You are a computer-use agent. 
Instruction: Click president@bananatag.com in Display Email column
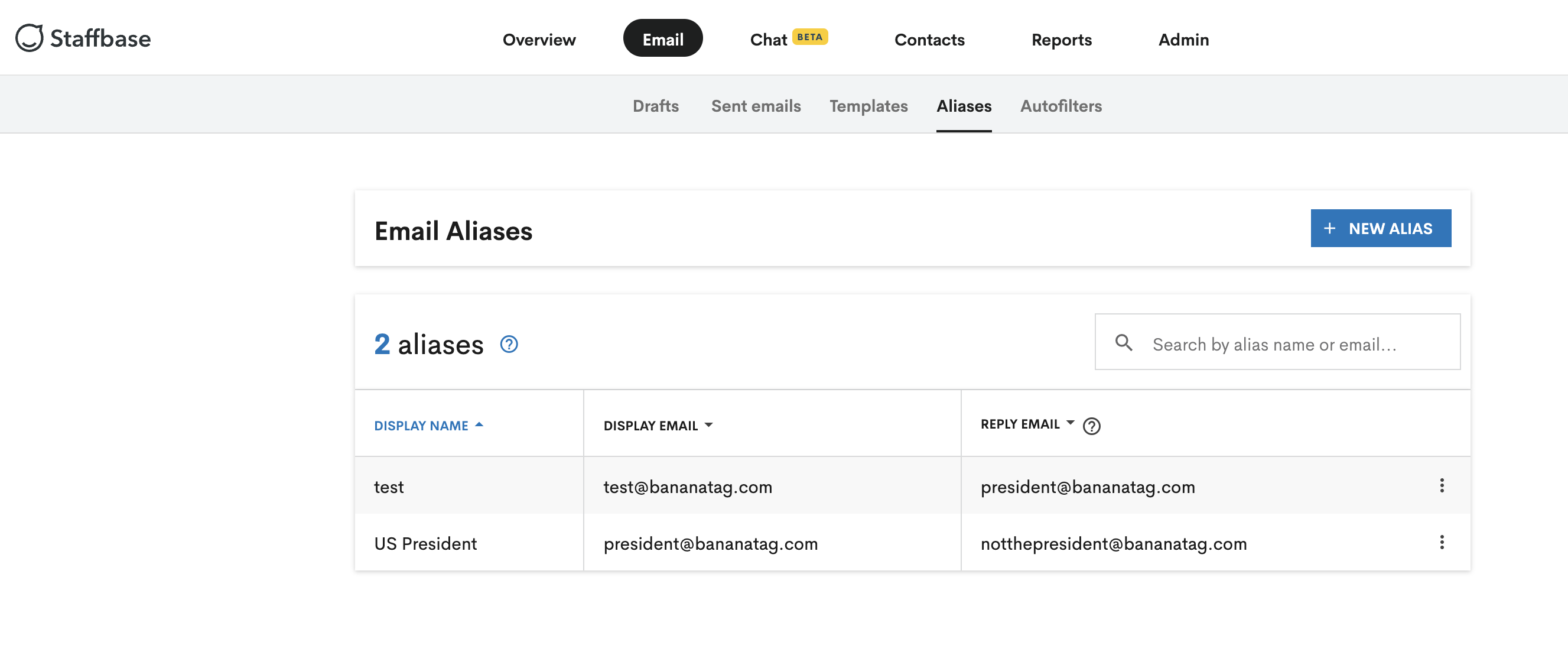[x=710, y=543]
